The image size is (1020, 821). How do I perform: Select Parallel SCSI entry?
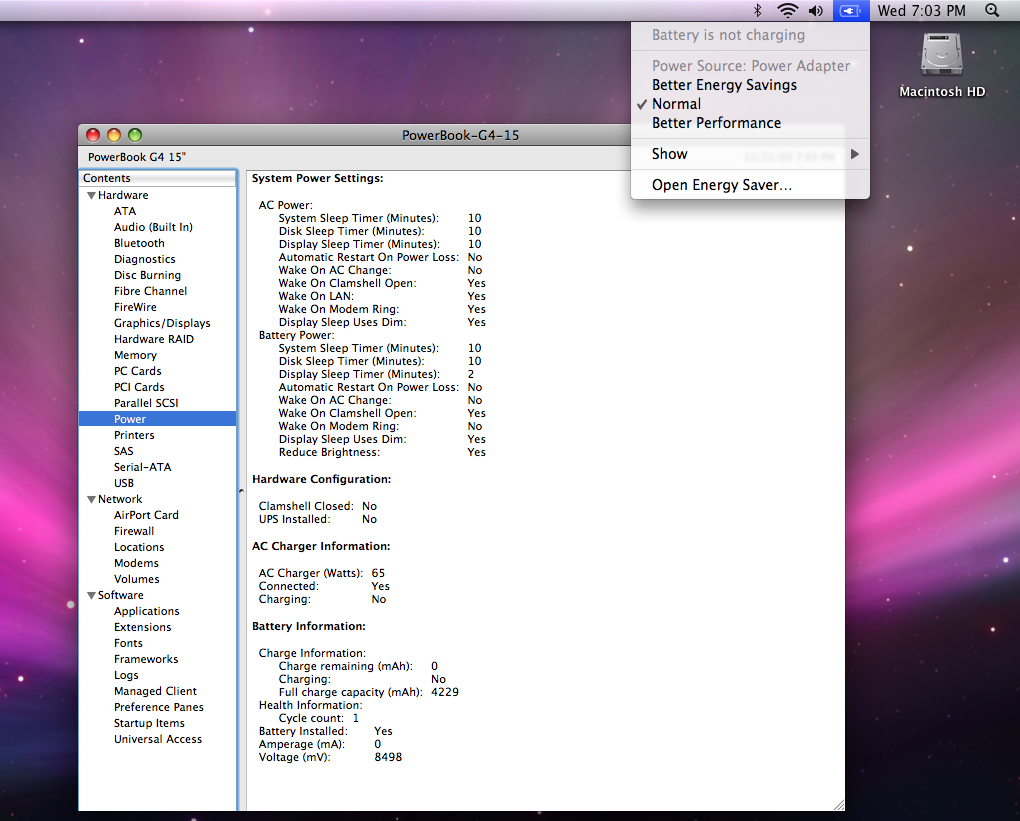[x=157, y=403]
